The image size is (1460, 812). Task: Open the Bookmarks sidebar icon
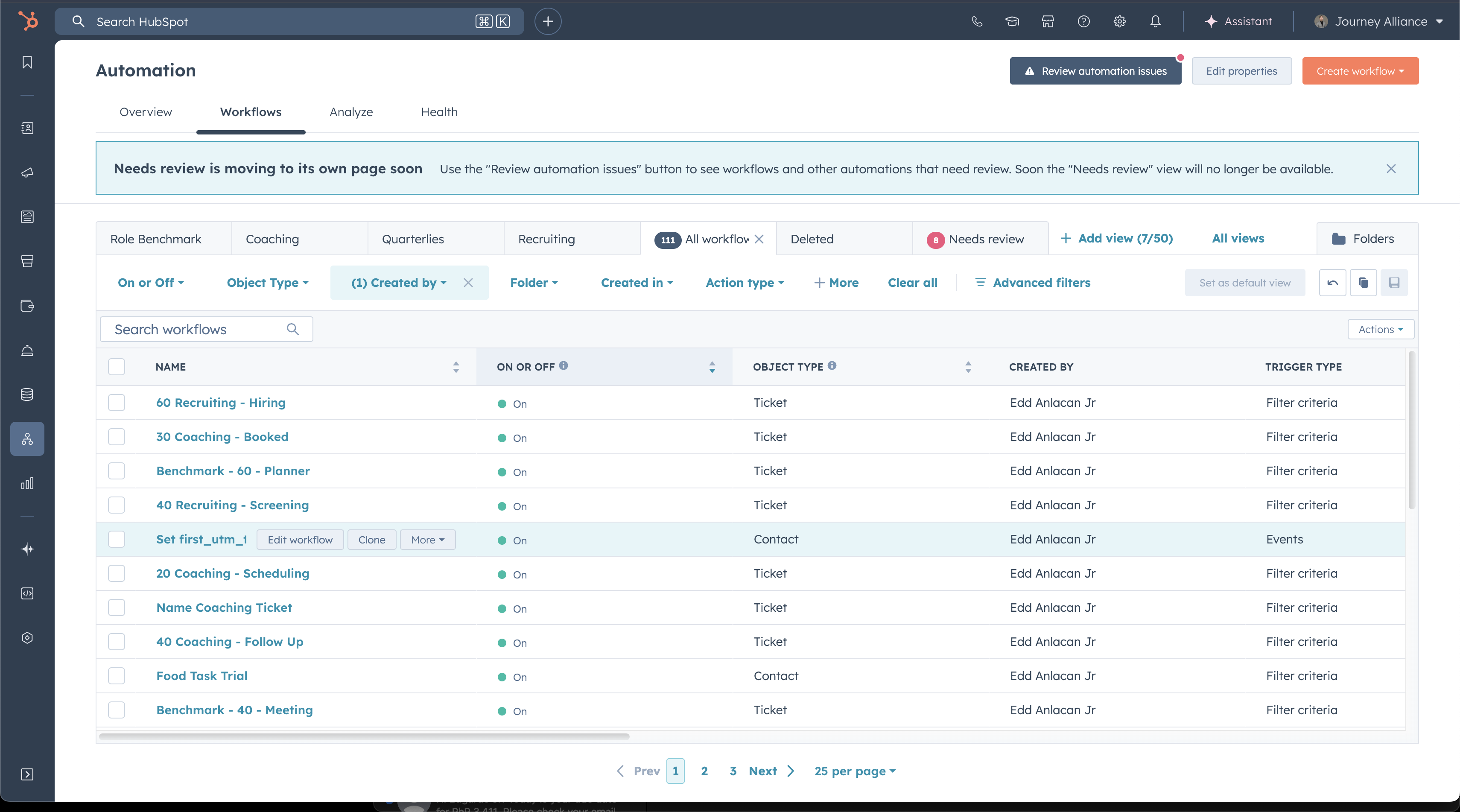(x=27, y=62)
